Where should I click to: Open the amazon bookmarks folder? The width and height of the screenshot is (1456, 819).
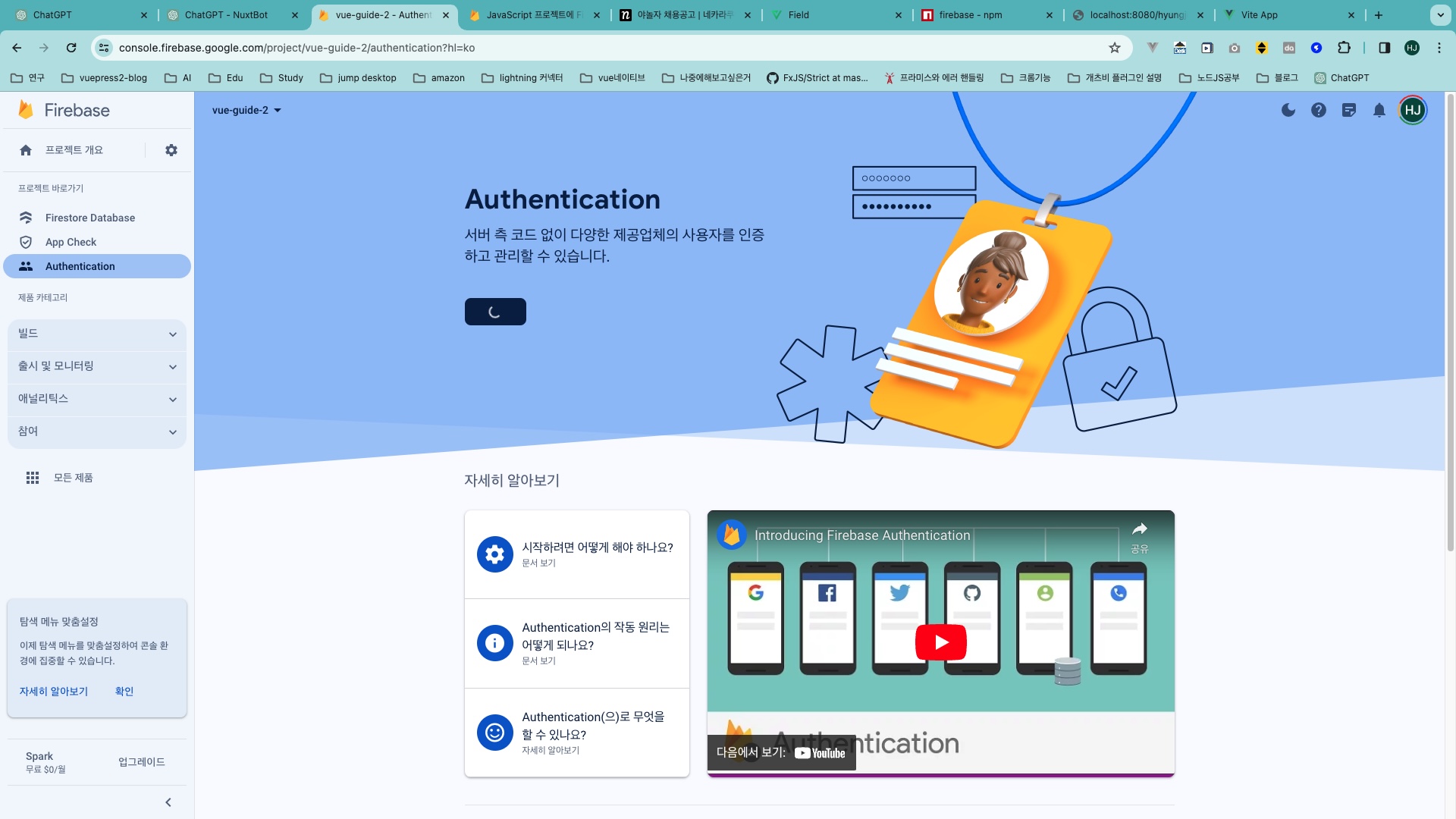pos(439,78)
